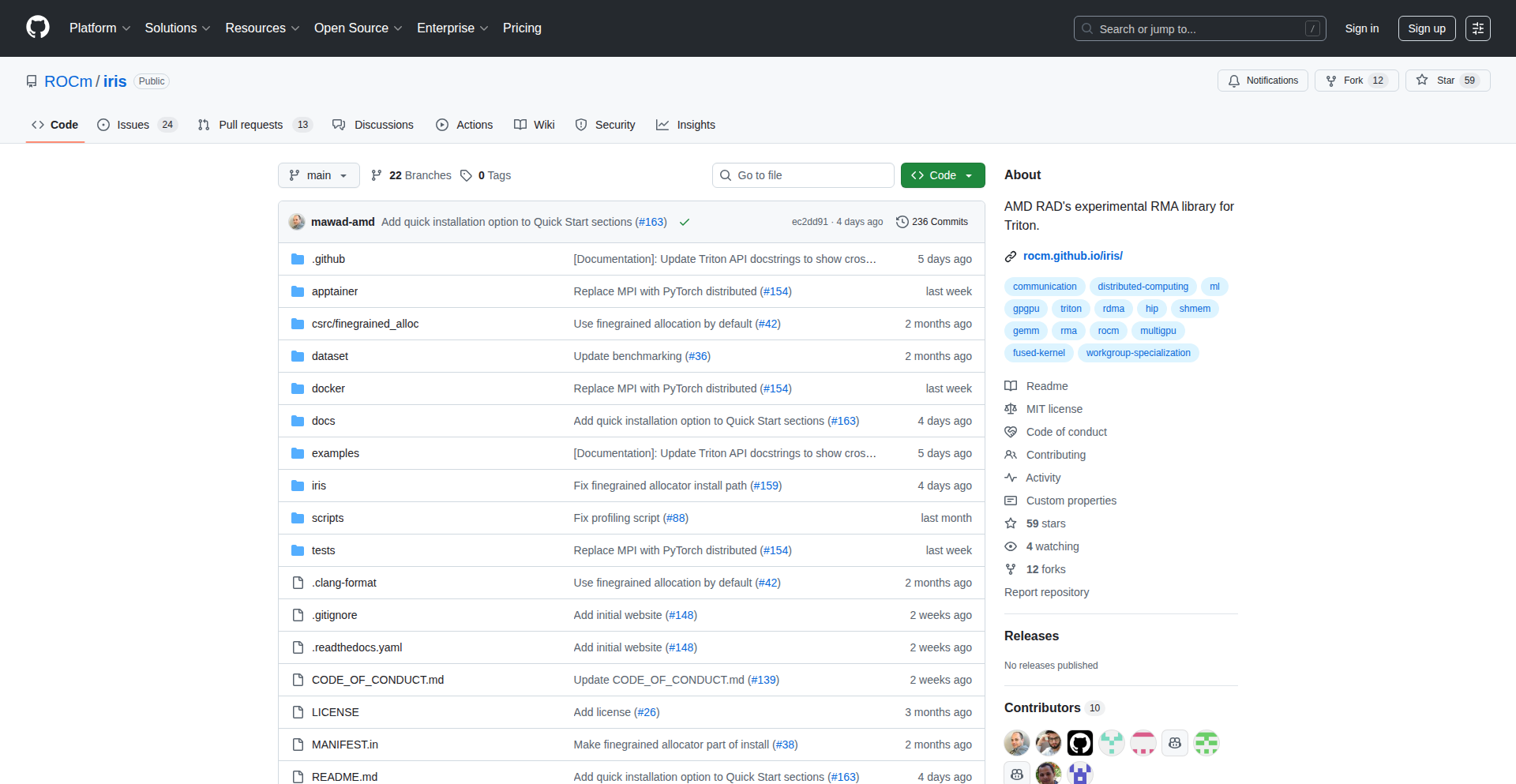1516x784 pixels.
Task: Click the MIT license scale icon
Action: (x=1011, y=409)
